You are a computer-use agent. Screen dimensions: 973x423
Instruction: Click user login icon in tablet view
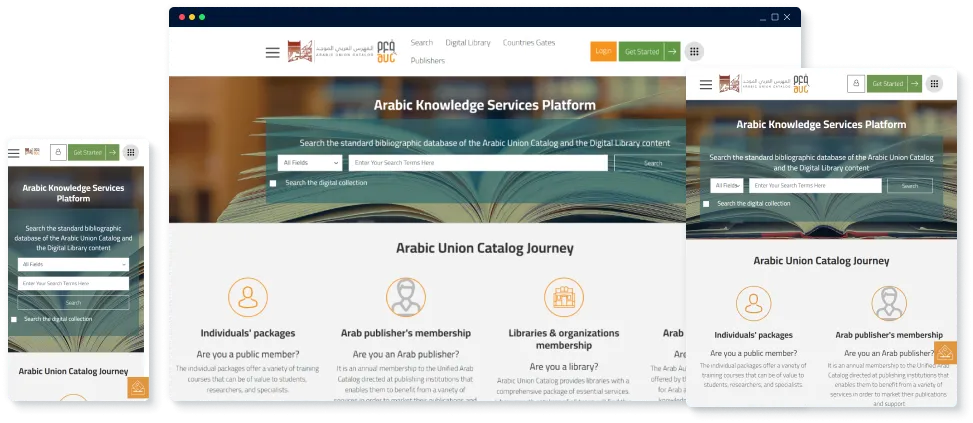click(x=856, y=84)
